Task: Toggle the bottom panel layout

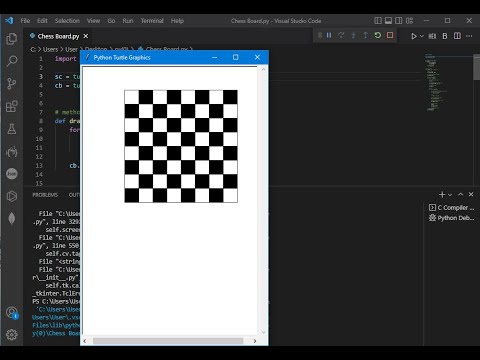Action: (x=388, y=21)
